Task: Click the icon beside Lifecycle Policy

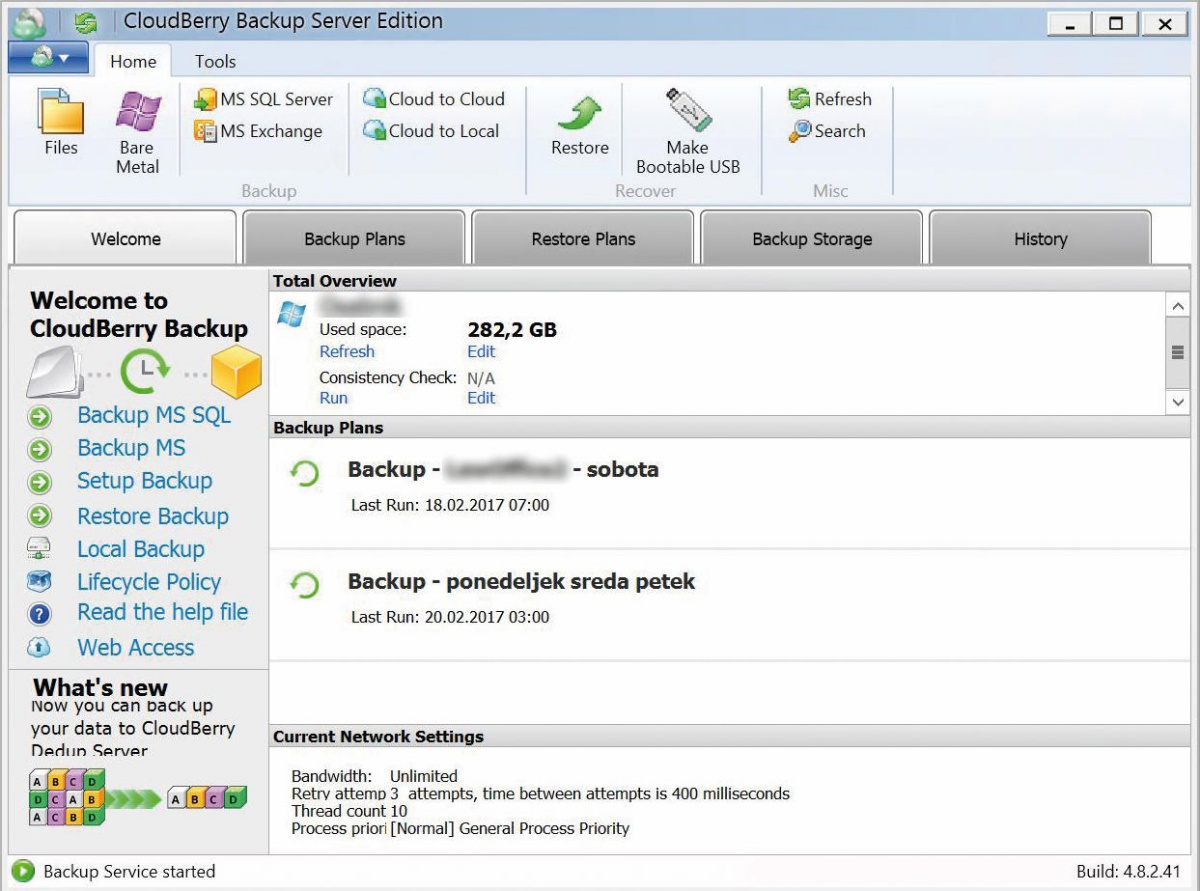Action: point(39,581)
